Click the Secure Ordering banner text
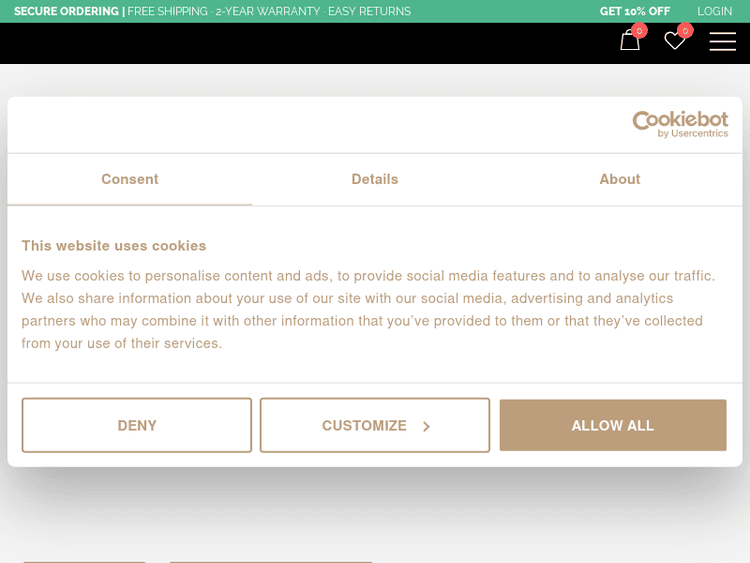The height and width of the screenshot is (563, 750). (66, 11)
